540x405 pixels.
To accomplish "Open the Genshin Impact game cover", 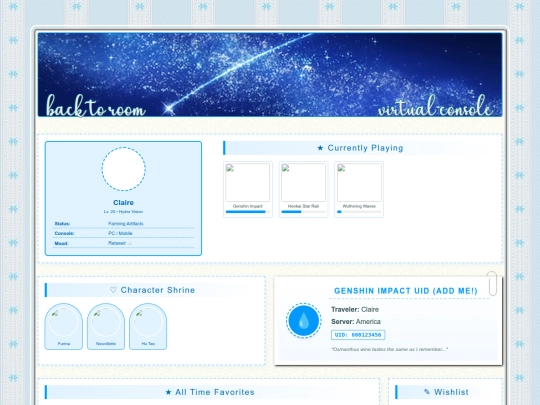I will tap(248, 183).
